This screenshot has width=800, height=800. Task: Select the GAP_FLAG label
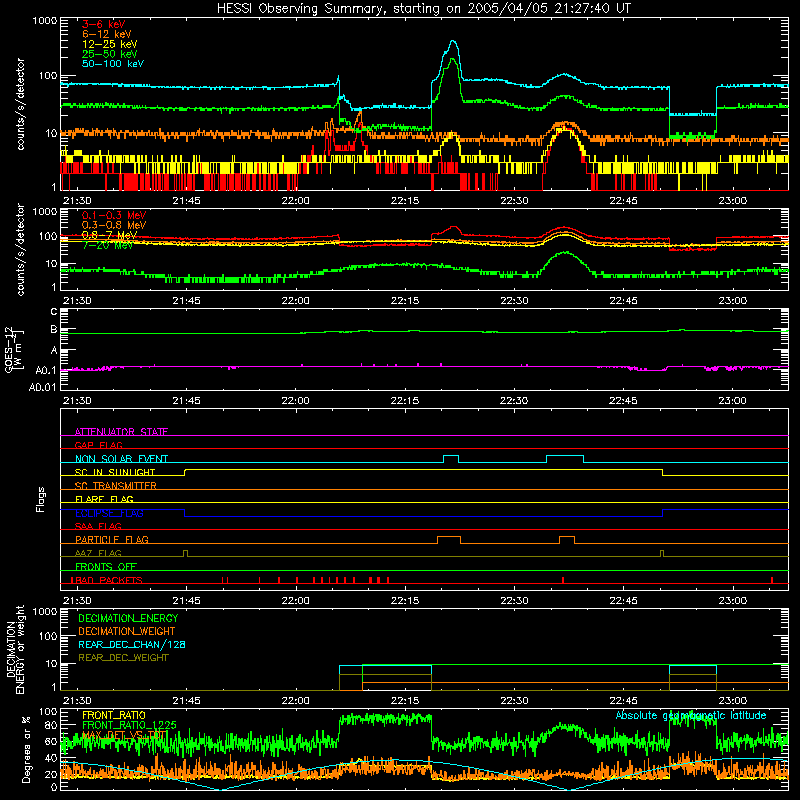tap(98, 445)
